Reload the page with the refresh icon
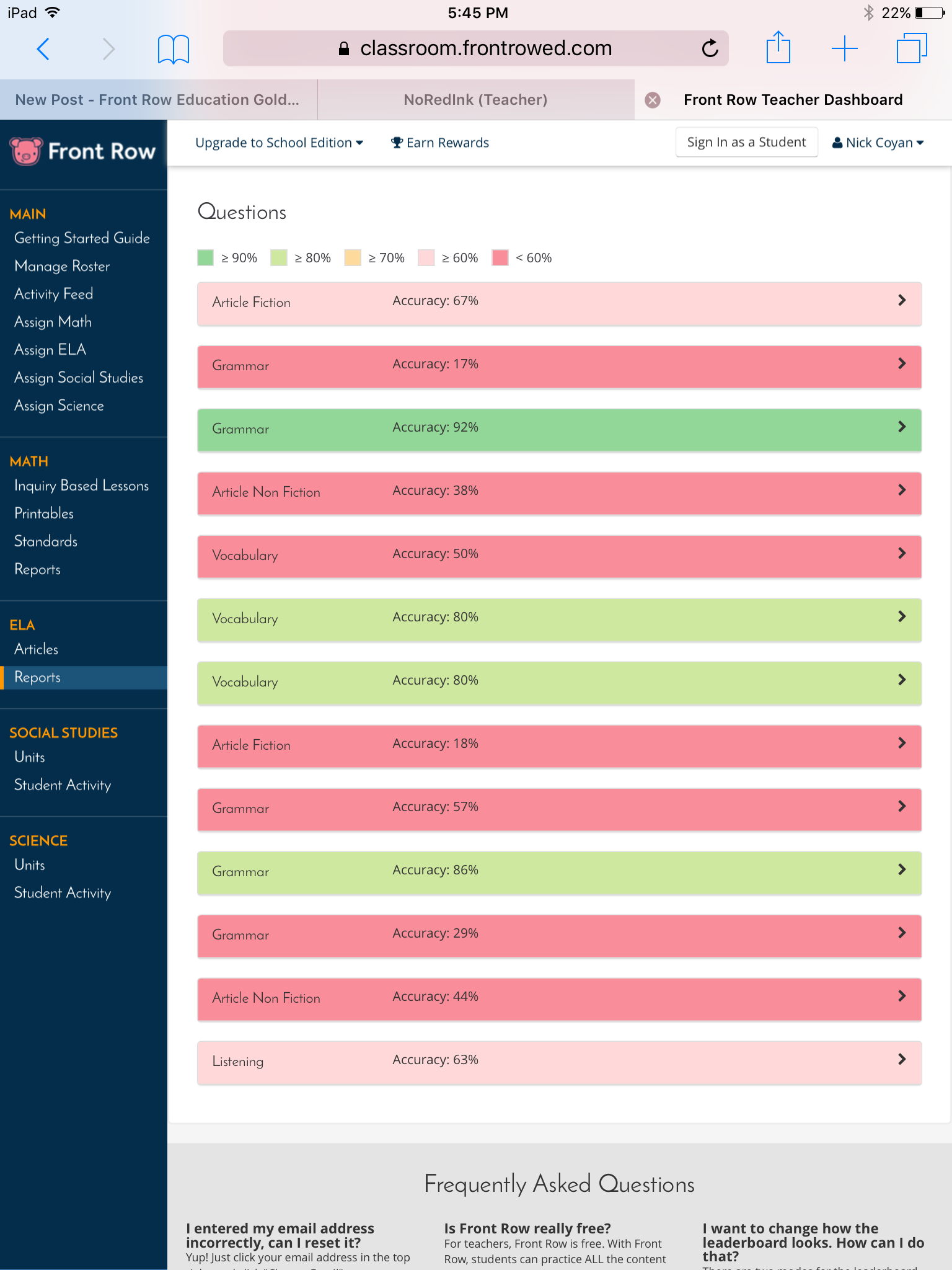952x1270 pixels. coord(710,48)
